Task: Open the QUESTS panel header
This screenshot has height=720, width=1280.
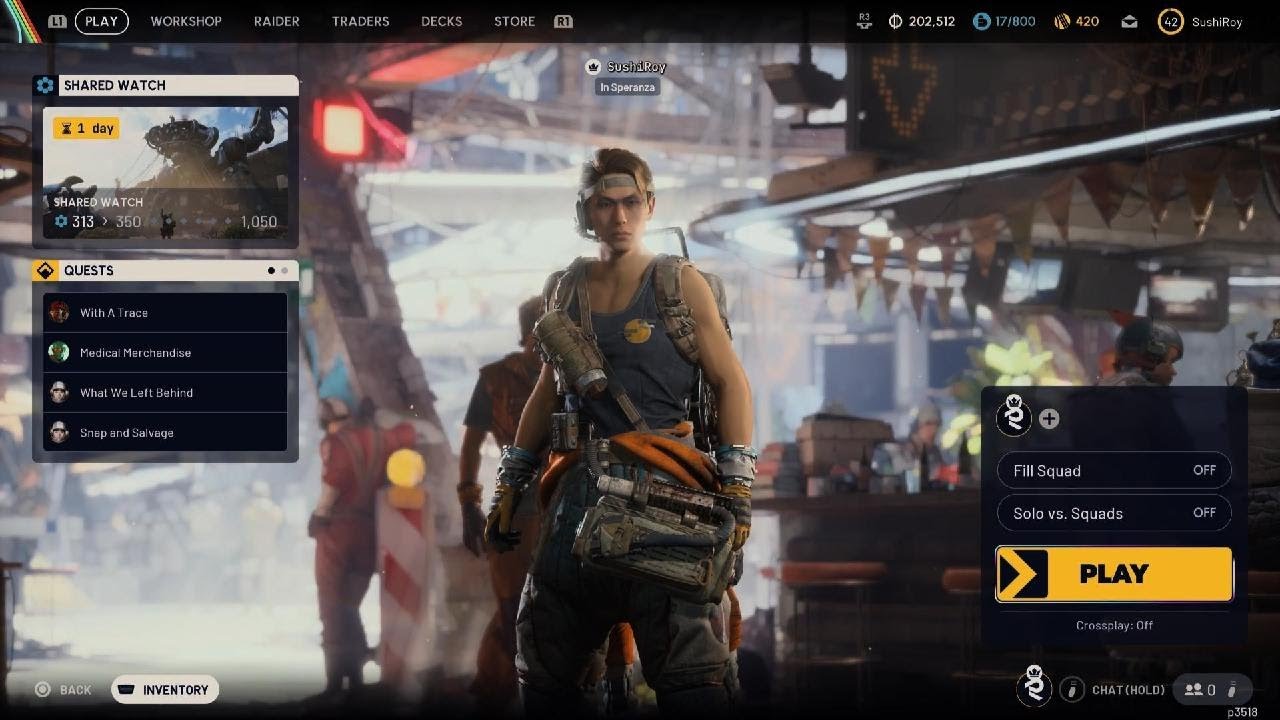Action: point(165,270)
